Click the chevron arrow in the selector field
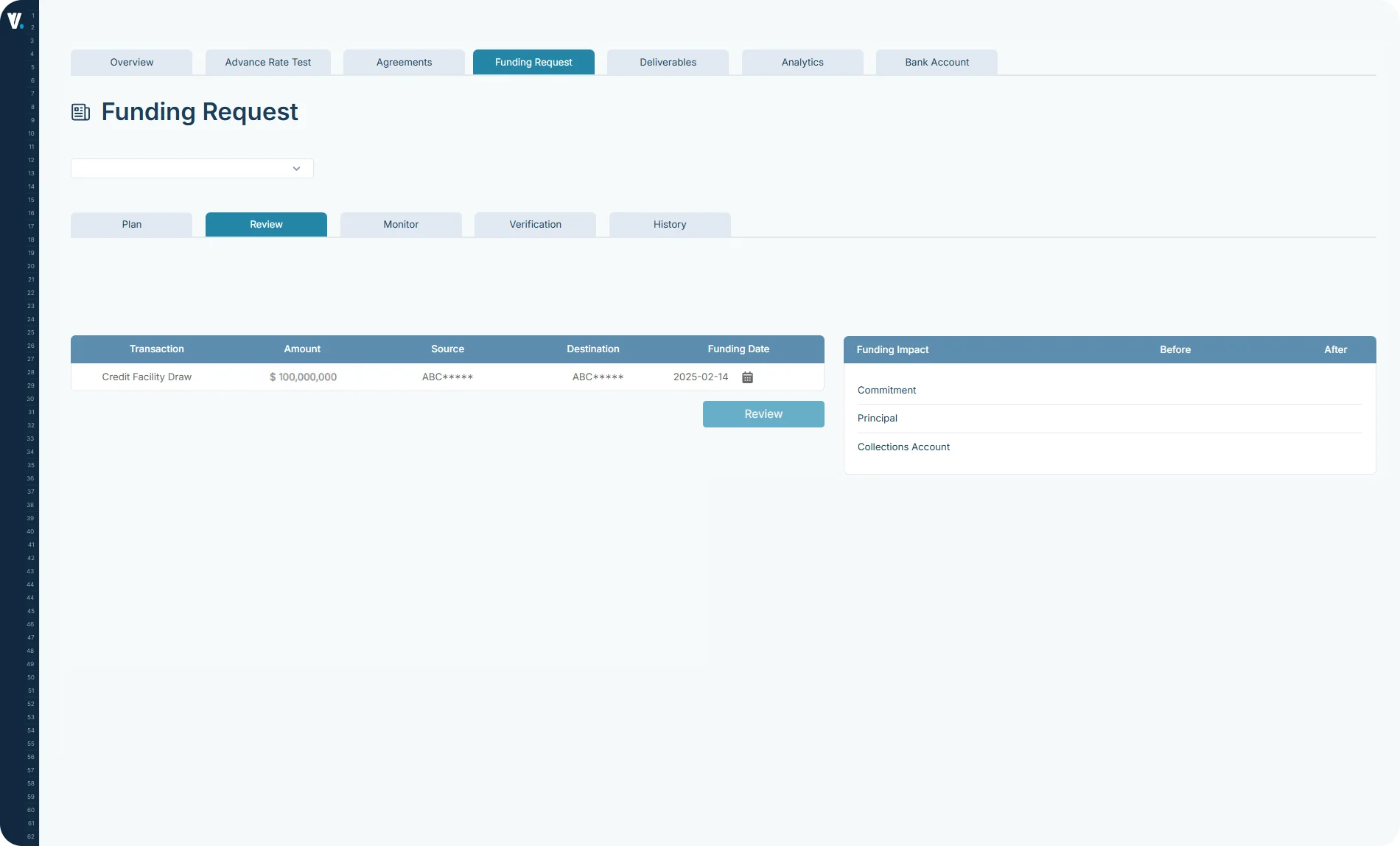This screenshot has height=846, width=1400. (x=296, y=168)
